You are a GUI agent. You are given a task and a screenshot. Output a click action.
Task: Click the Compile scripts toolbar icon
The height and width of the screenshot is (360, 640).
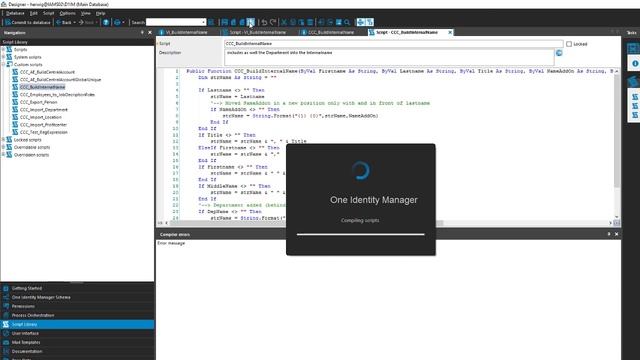click(x=251, y=22)
